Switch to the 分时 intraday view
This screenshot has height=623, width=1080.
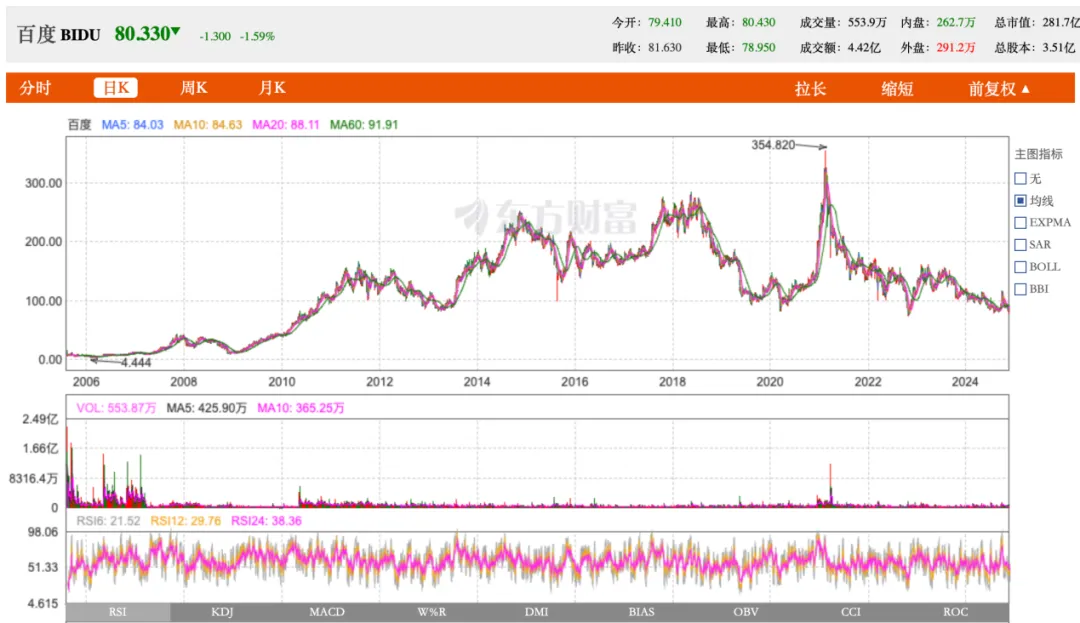(x=35, y=88)
